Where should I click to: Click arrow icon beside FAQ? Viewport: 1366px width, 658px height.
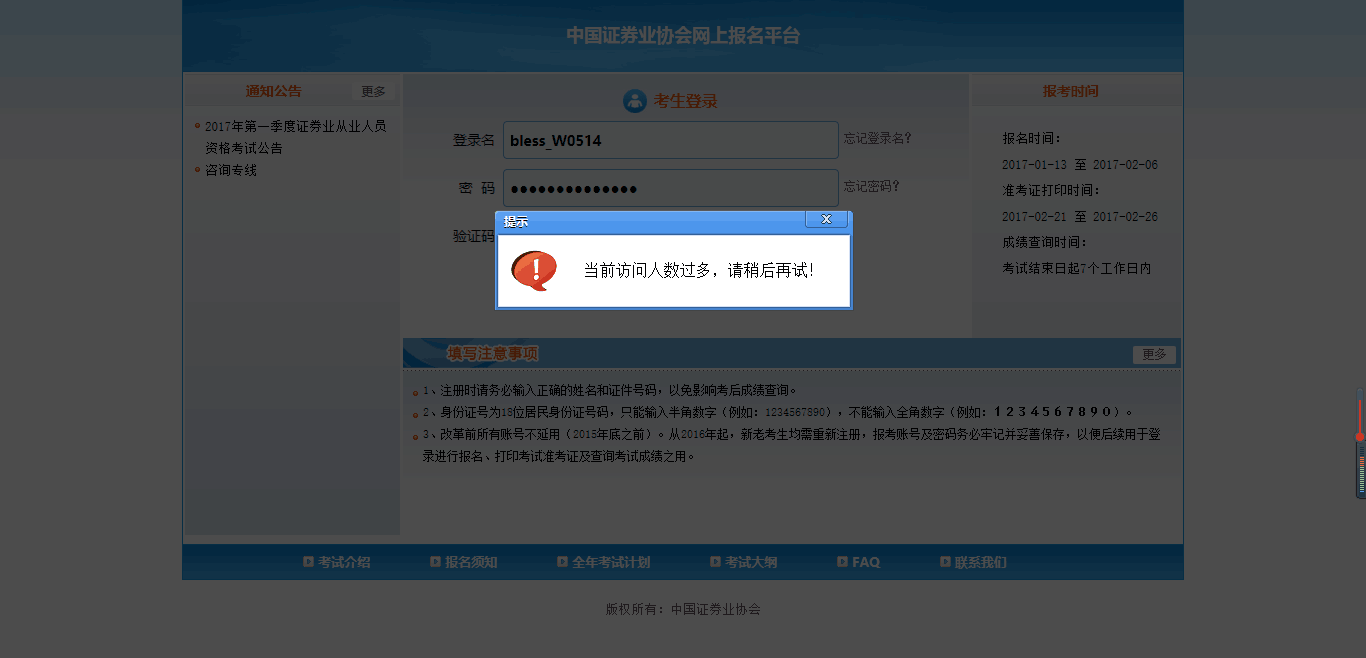tap(842, 562)
